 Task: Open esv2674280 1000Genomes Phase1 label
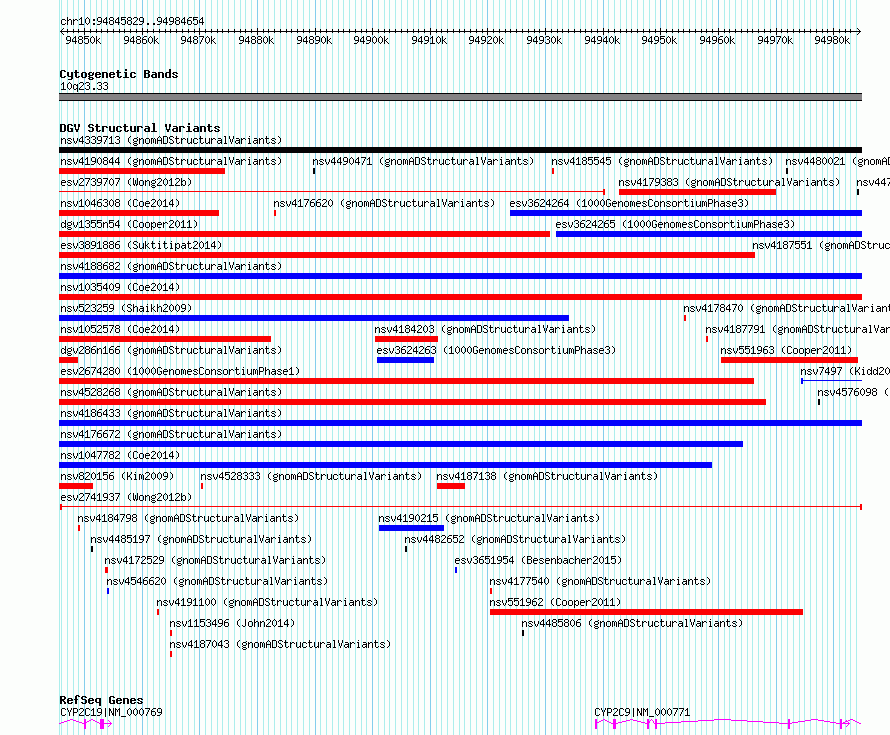click(180, 371)
